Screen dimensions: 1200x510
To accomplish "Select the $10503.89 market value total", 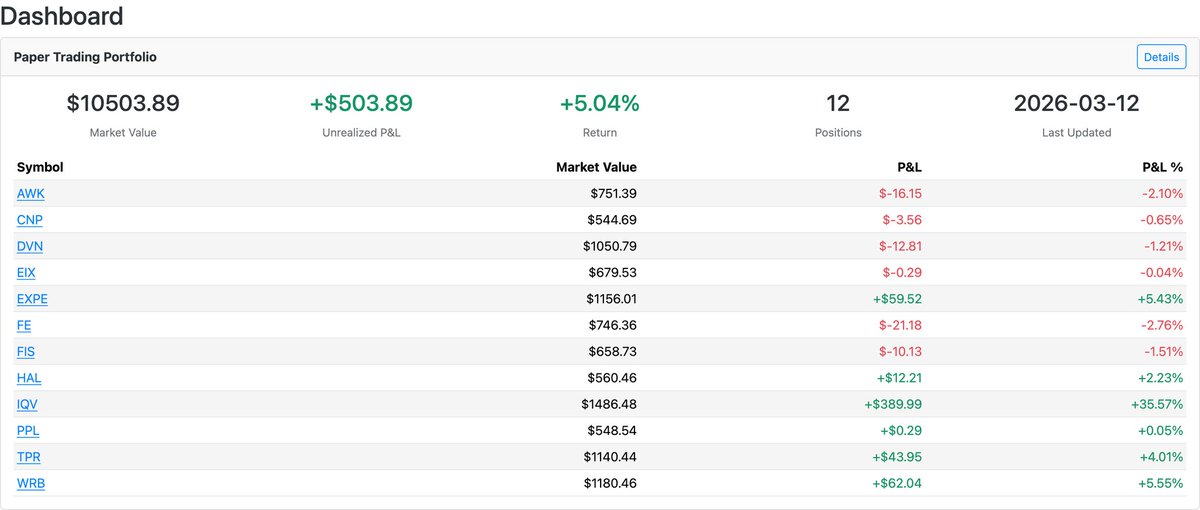I will (123, 103).
